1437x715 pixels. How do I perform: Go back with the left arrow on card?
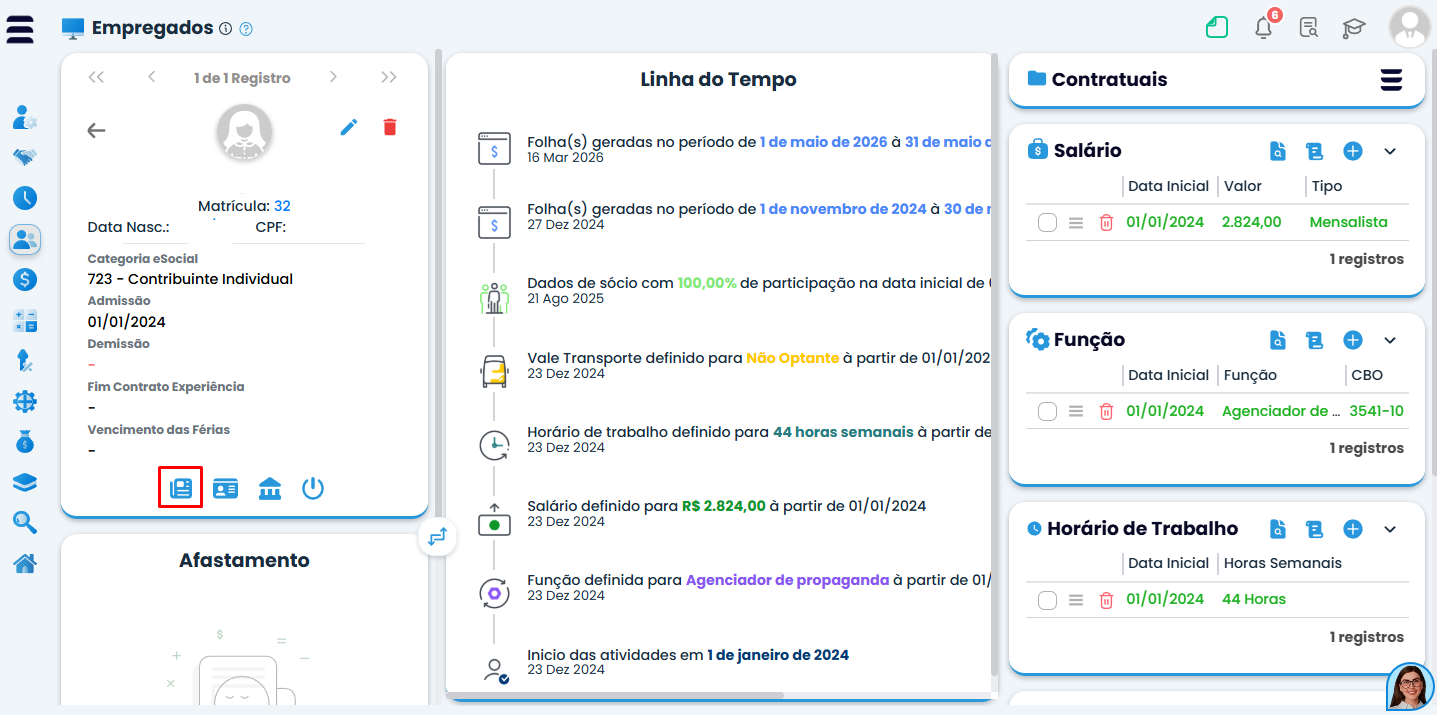96,130
